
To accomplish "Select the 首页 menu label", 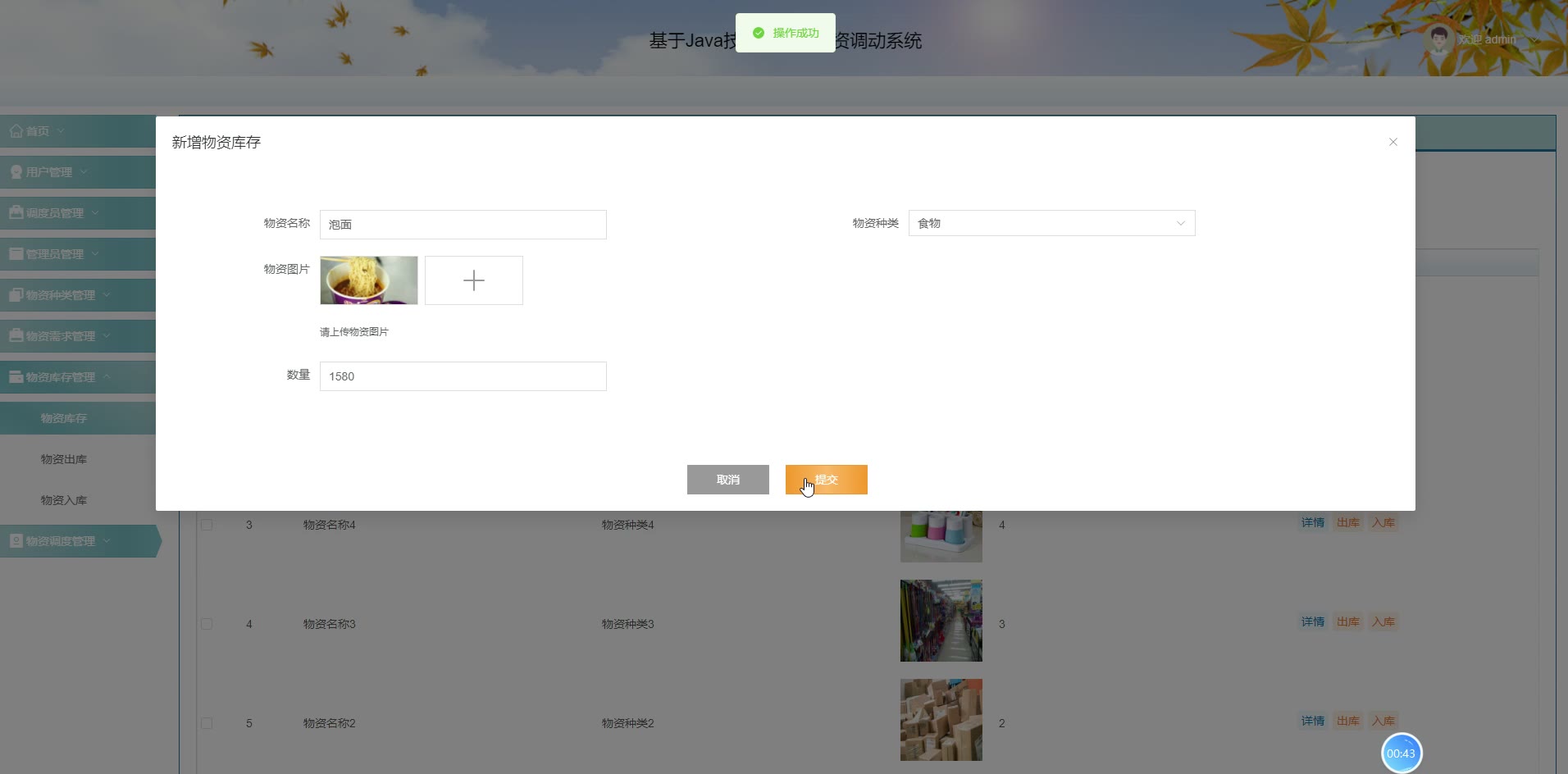I will click(x=38, y=131).
